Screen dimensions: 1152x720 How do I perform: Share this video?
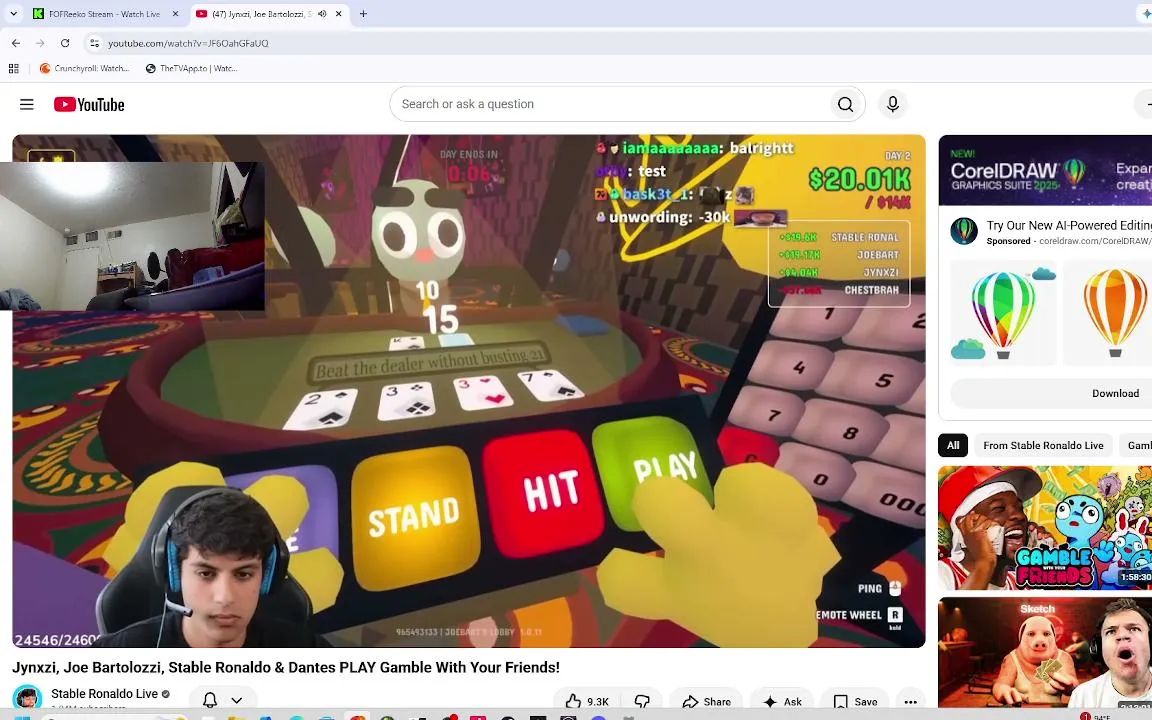pos(706,701)
